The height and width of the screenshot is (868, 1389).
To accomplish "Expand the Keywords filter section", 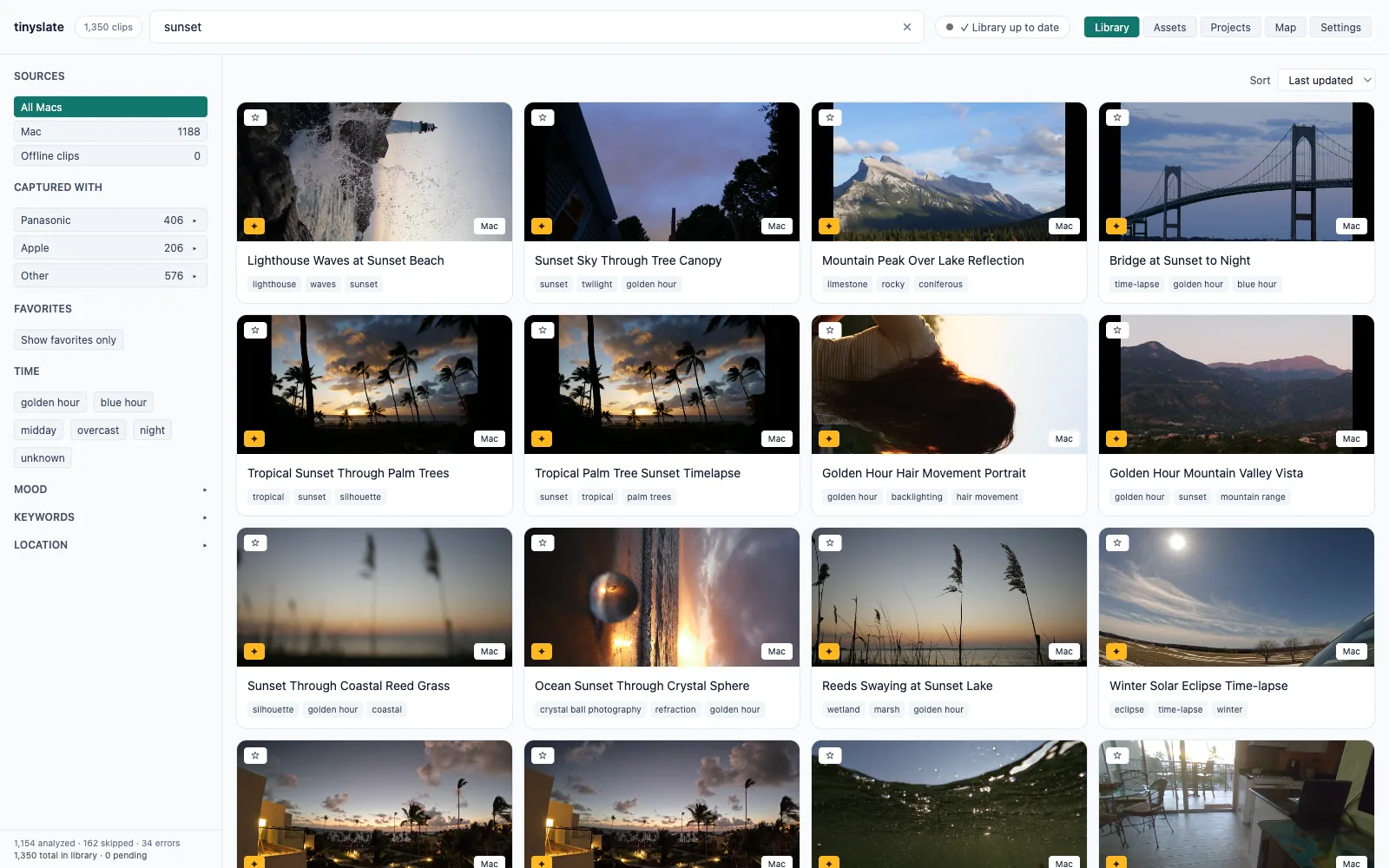I will pos(110,516).
